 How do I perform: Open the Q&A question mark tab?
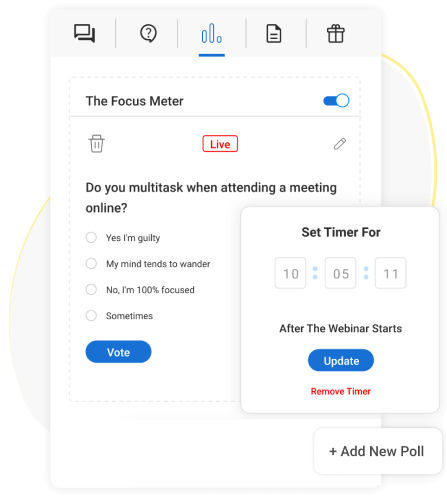(x=148, y=33)
